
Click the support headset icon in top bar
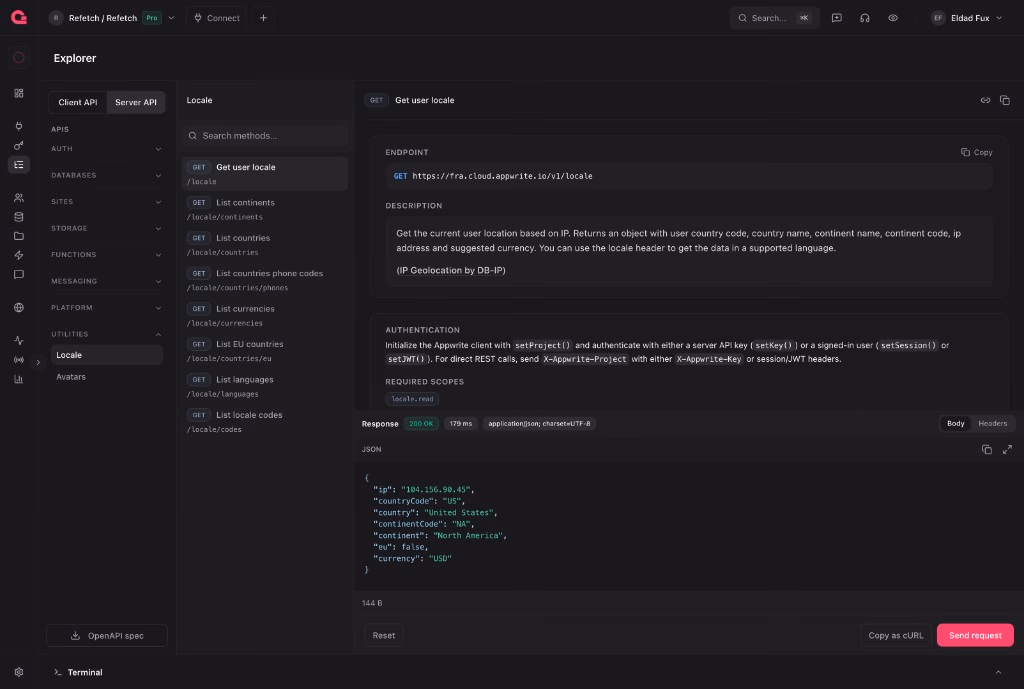pyautogui.click(x=865, y=18)
